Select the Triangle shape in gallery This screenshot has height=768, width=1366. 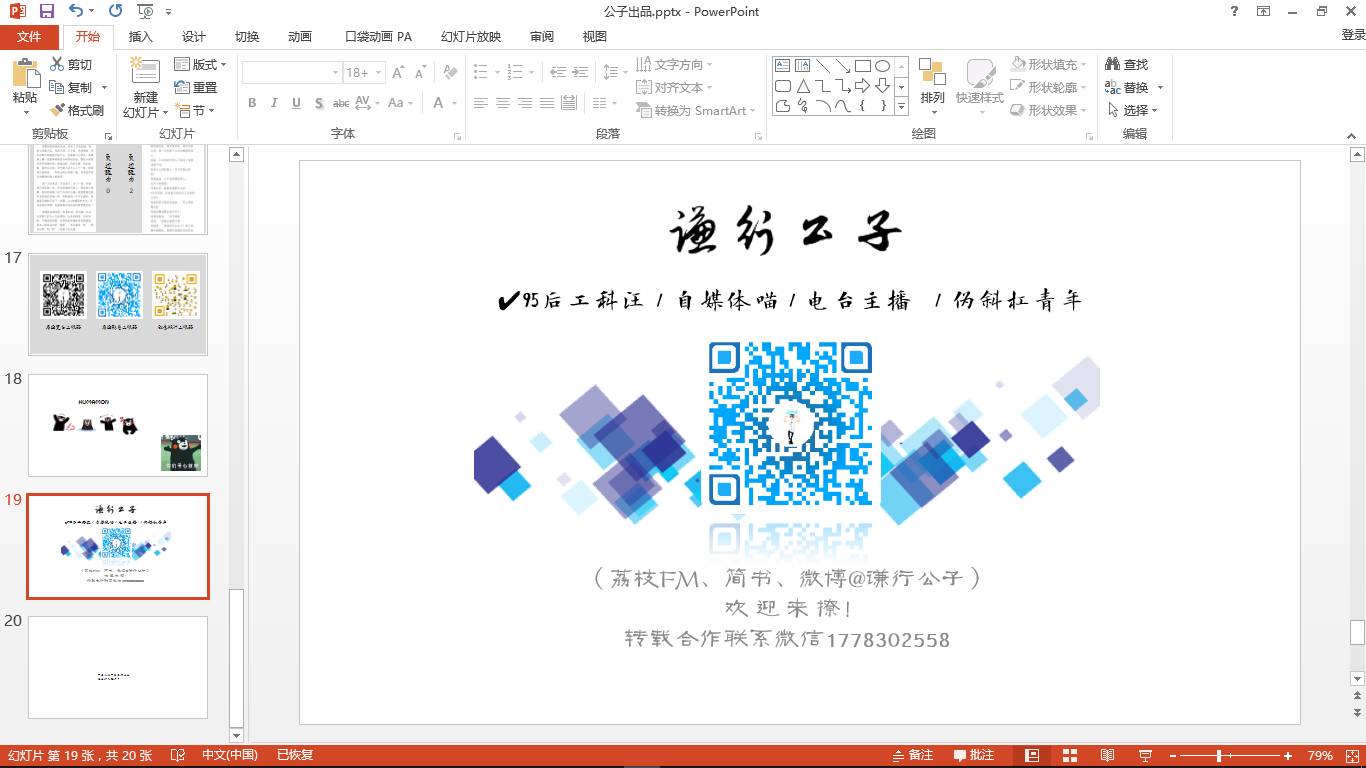[x=803, y=86]
